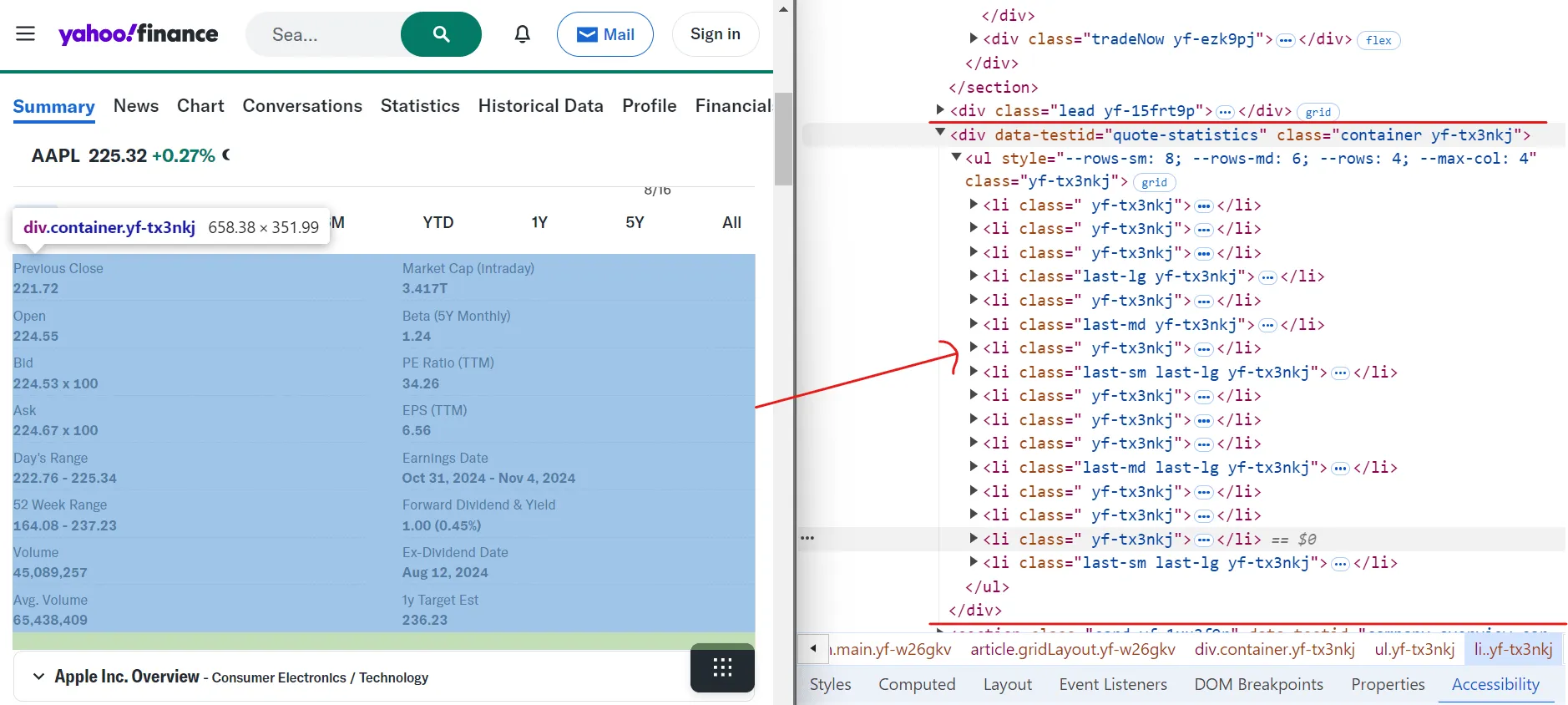
Task: Open the notifications bell
Action: tap(523, 34)
